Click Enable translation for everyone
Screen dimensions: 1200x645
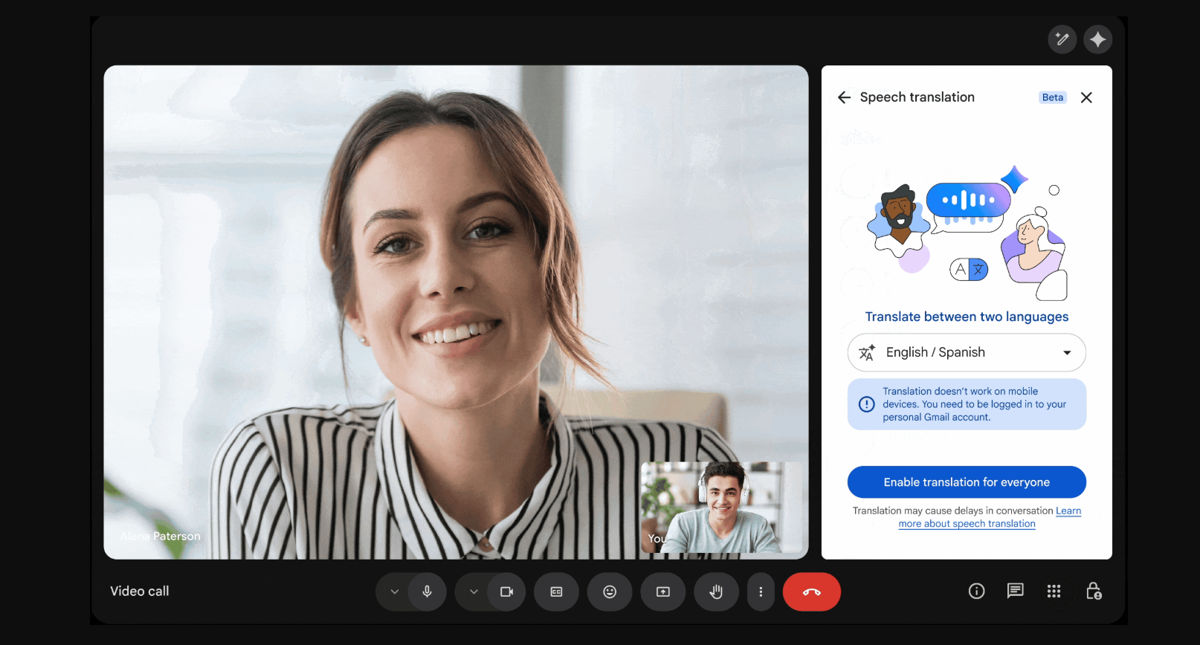966,482
